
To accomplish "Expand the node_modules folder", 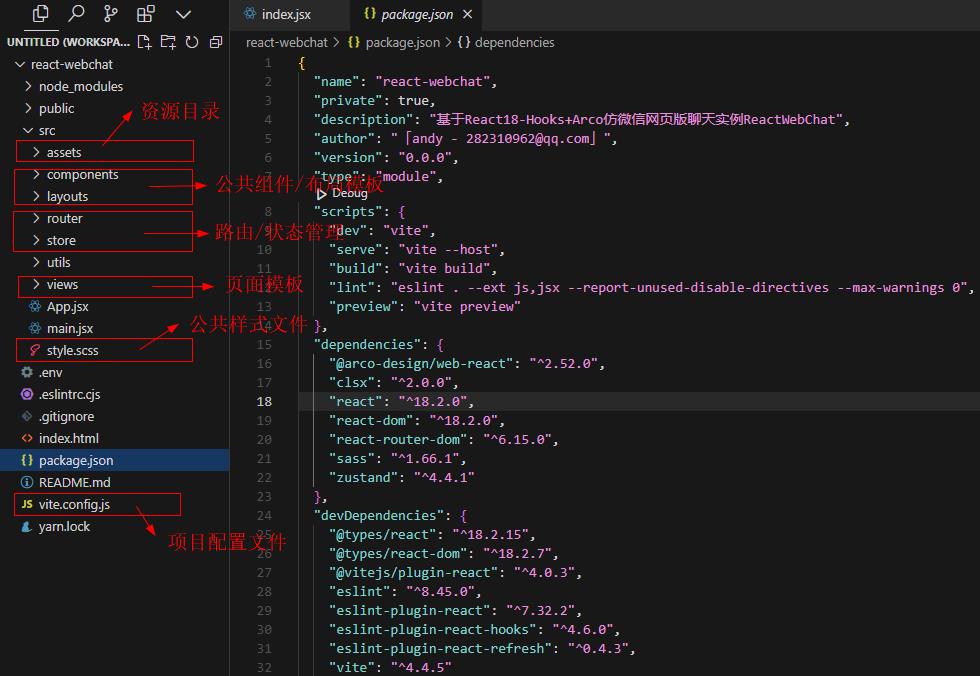I will (80, 86).
